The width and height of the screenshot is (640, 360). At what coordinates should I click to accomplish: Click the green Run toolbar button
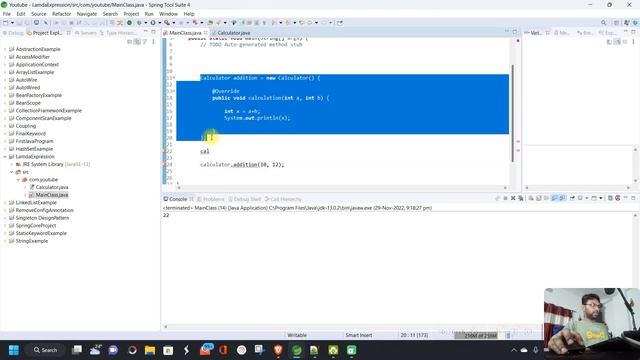point(153,23)
